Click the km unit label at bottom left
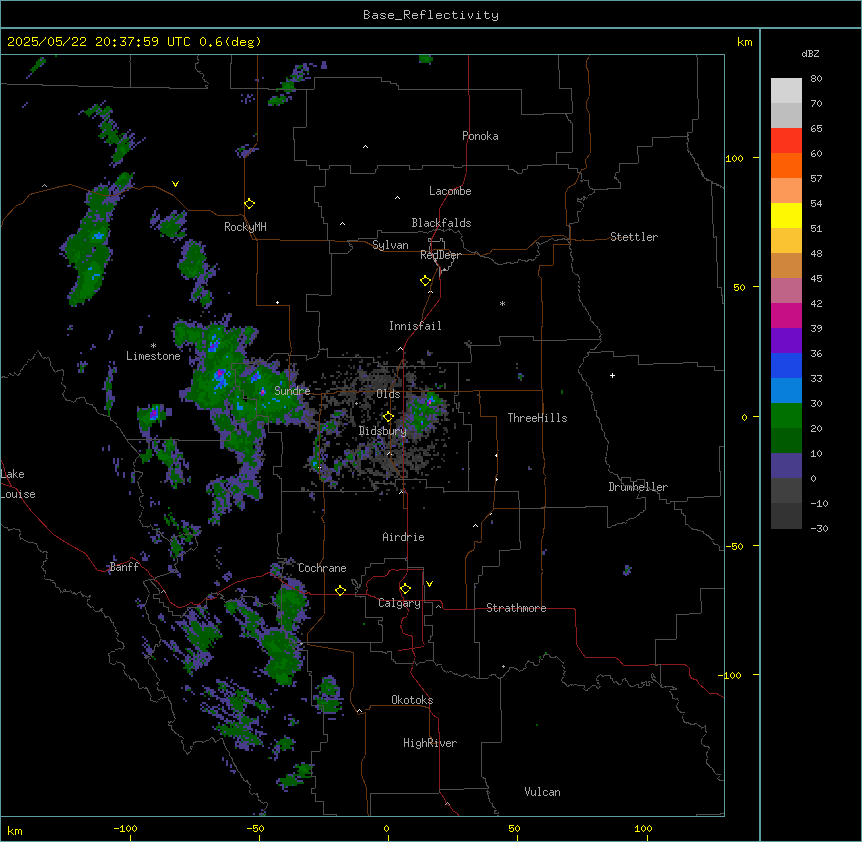 [15, 831]
